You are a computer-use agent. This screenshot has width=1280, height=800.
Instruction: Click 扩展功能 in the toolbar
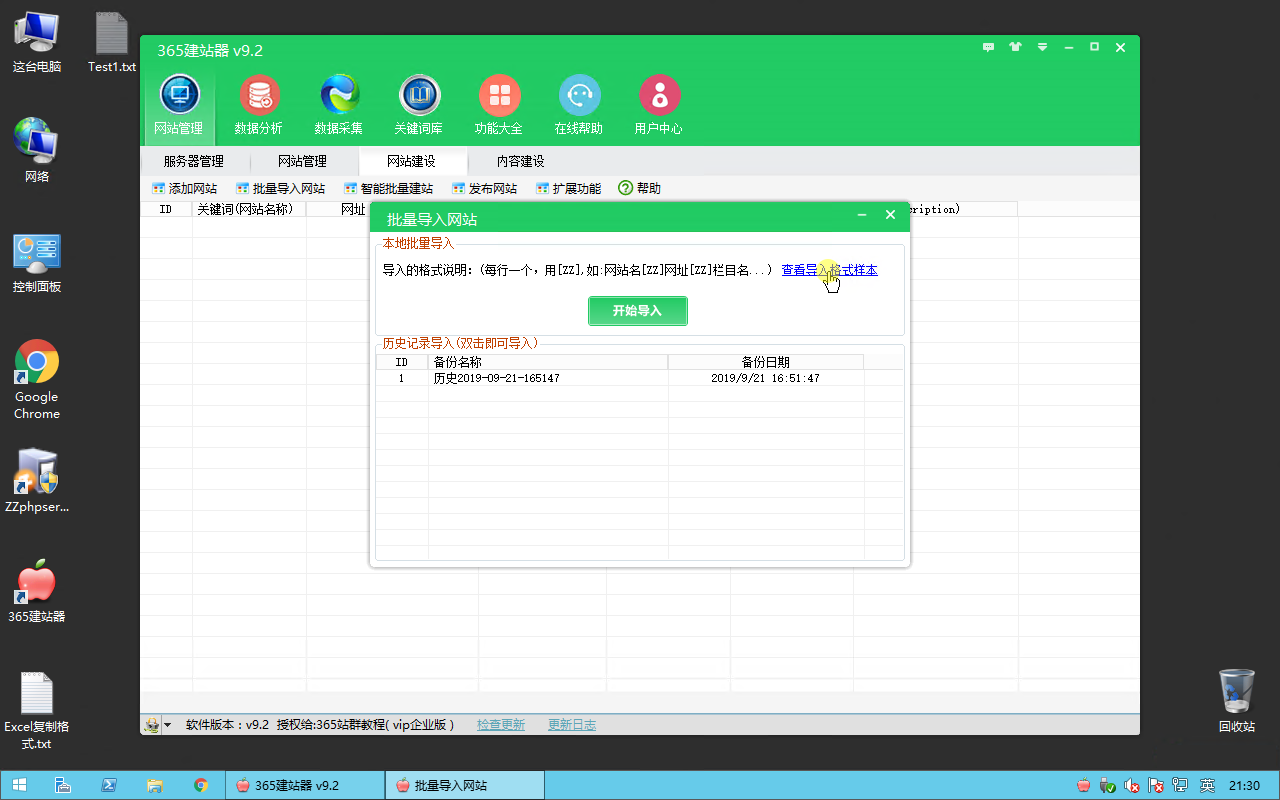tap(568, 188)
